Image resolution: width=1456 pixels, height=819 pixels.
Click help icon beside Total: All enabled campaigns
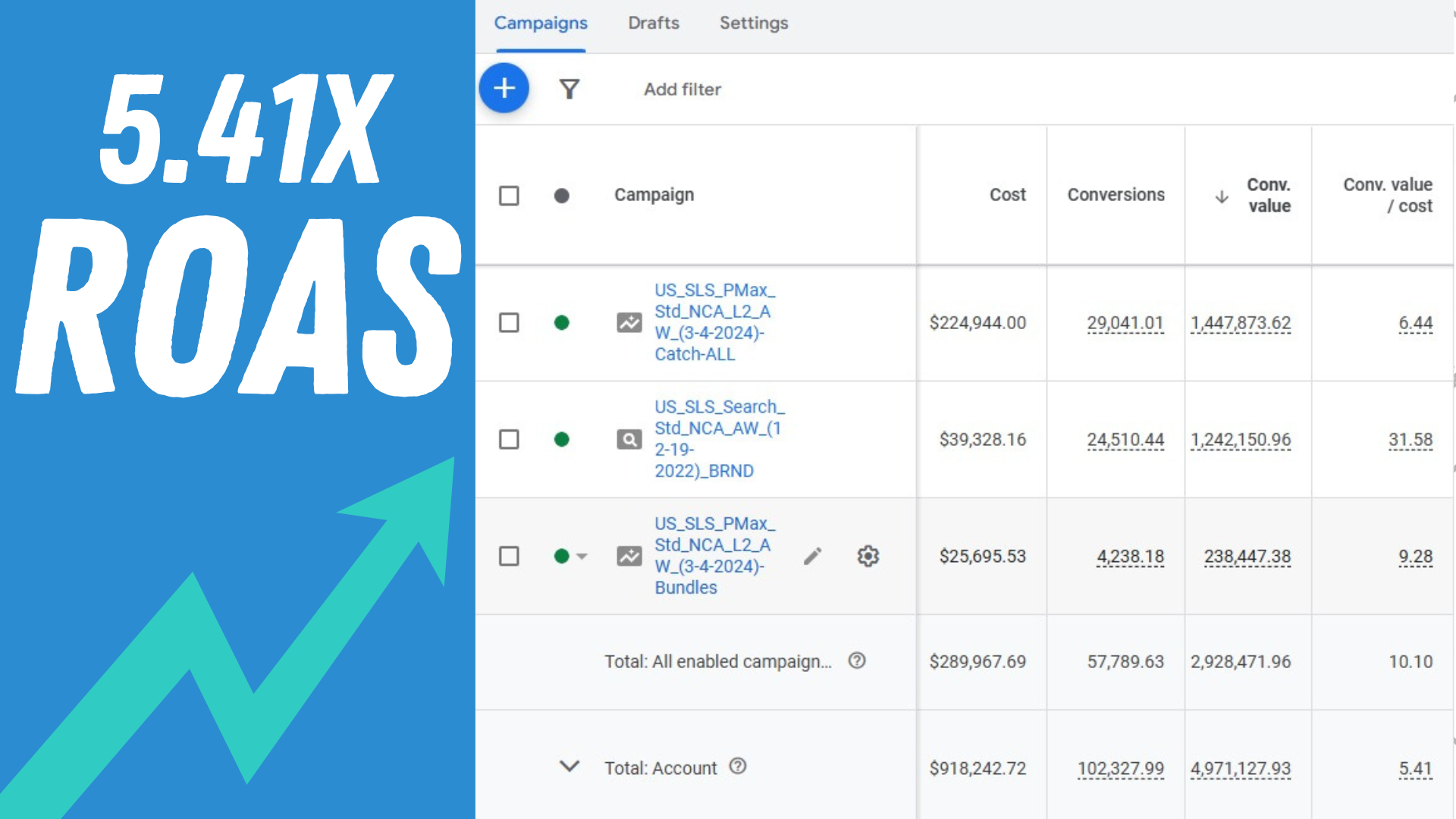(857, 661)
